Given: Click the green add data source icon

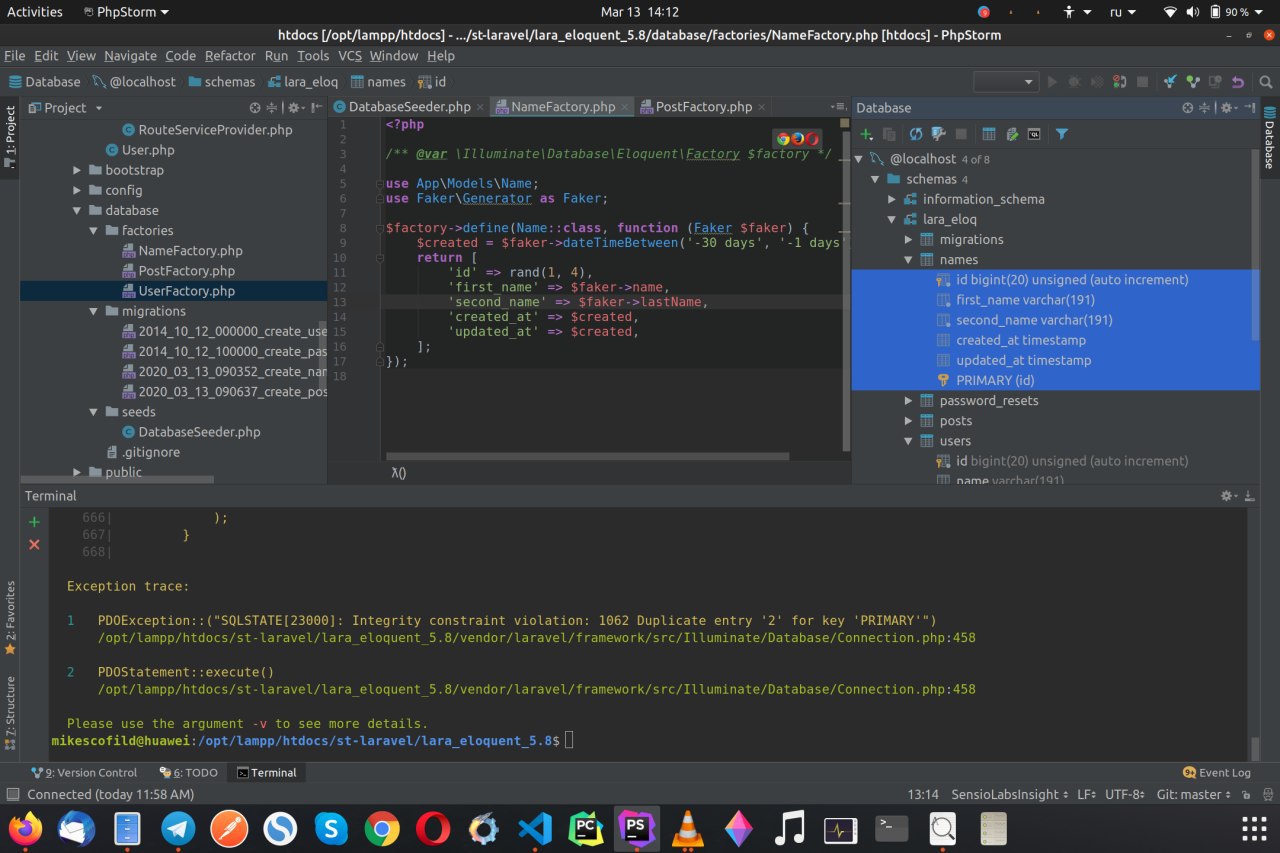Looking at the screenshot, I should point(866,134).
